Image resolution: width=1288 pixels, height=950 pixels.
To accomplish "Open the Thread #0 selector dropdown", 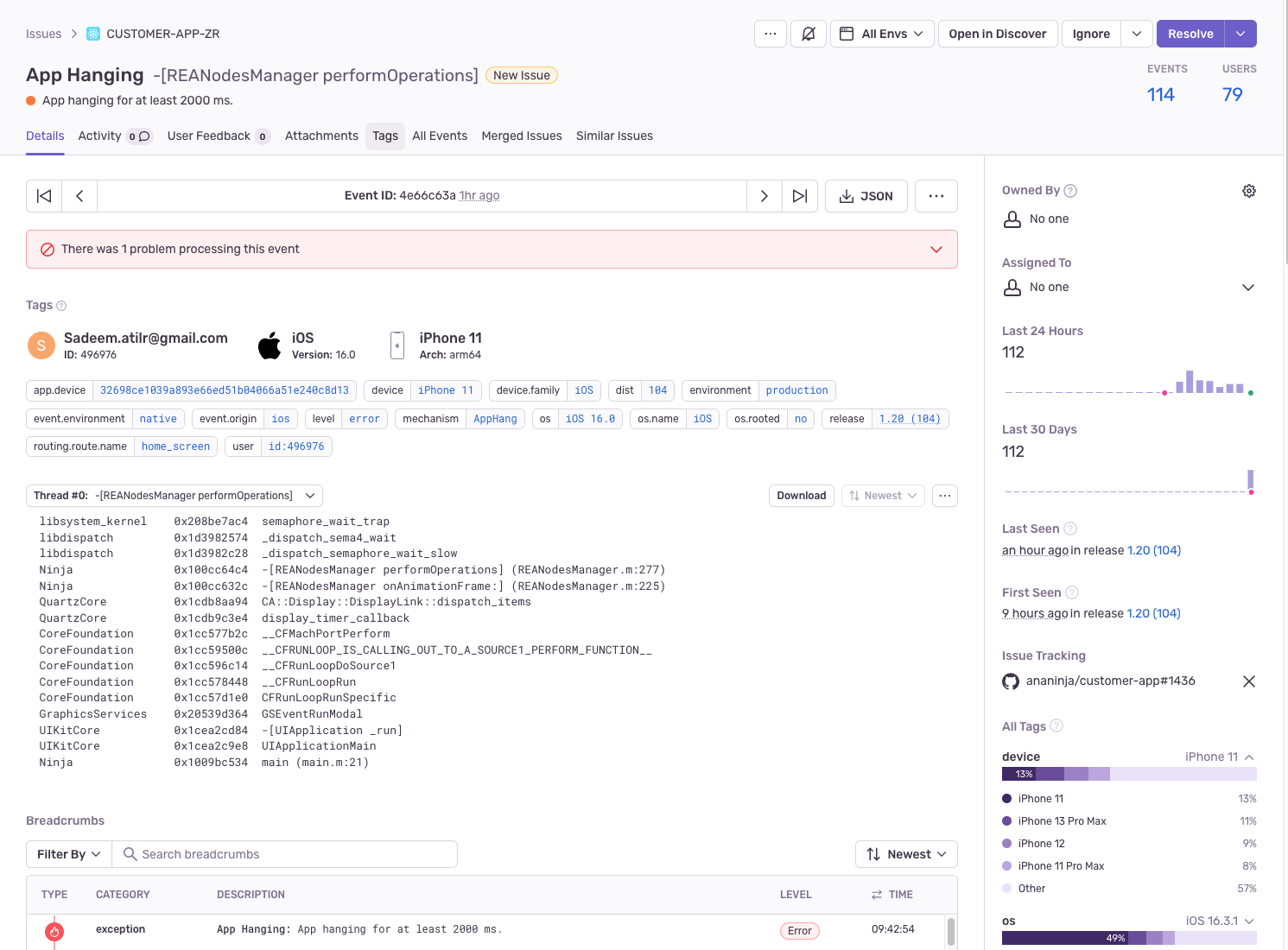I will pyautogui.click(x=174, y=496).
